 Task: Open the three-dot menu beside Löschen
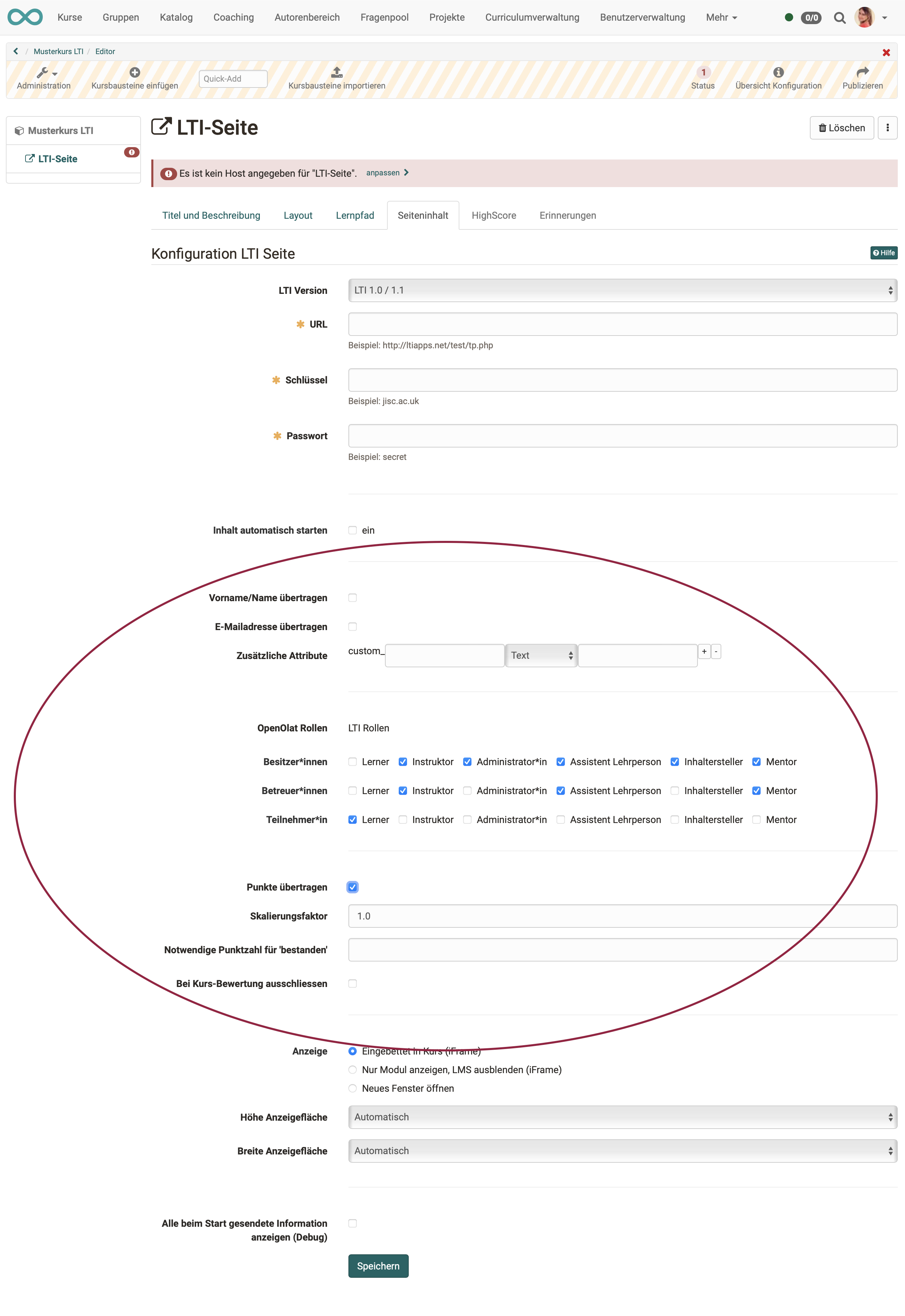(887, 128)
